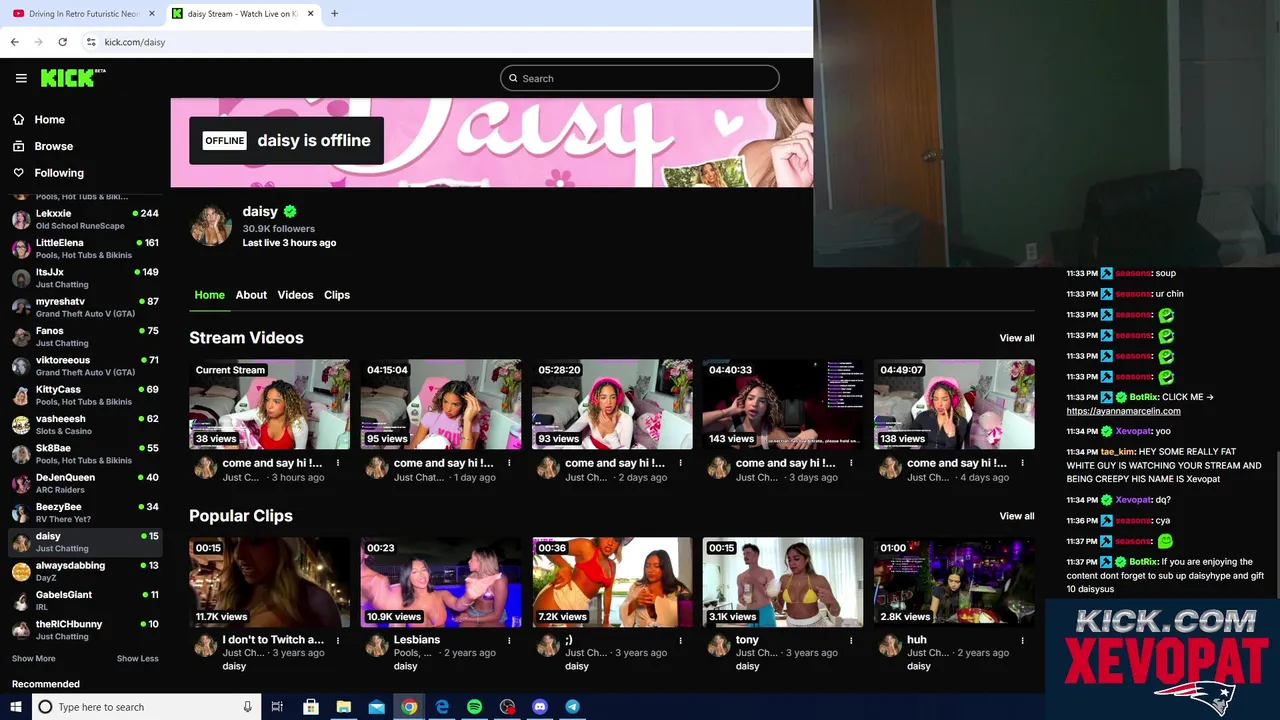This screenshot has width=1280, height=720.
Task: Open the 05:28:20 stream video
Action: [x=612, y=404]
